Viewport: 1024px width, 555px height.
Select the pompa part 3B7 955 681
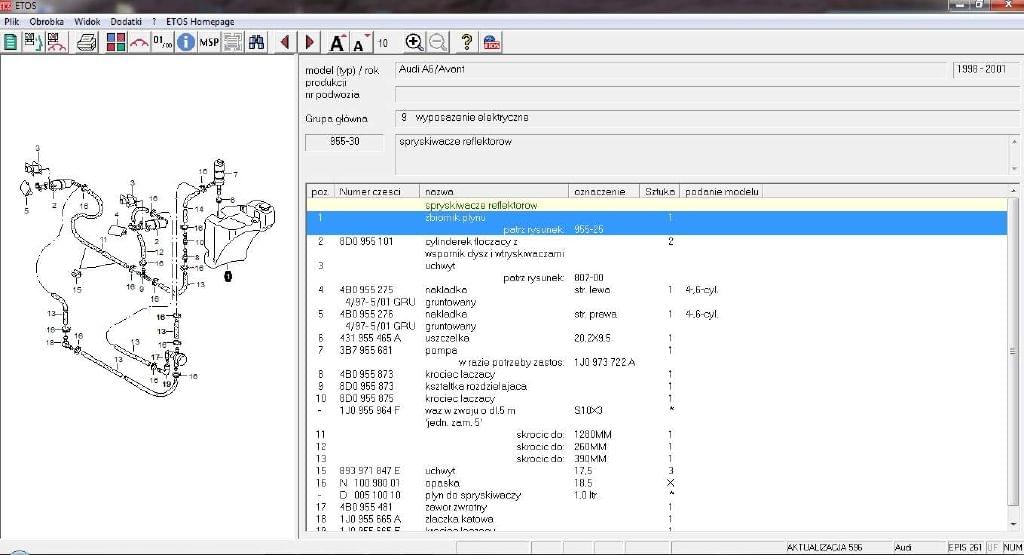pyautogui.click(x=366, y=351)
